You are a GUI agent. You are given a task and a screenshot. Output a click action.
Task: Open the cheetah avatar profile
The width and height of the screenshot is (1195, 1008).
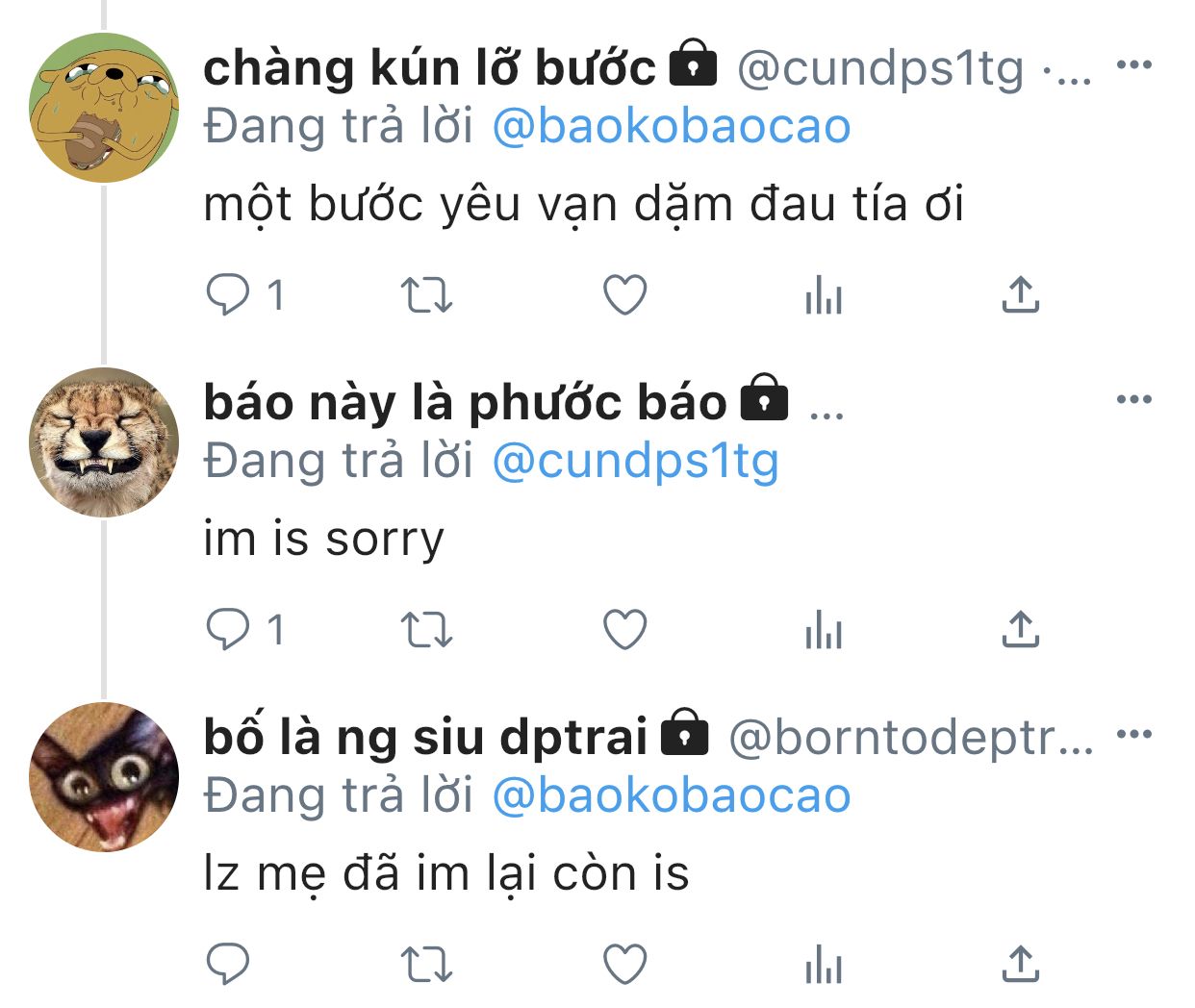coord(104,442)
